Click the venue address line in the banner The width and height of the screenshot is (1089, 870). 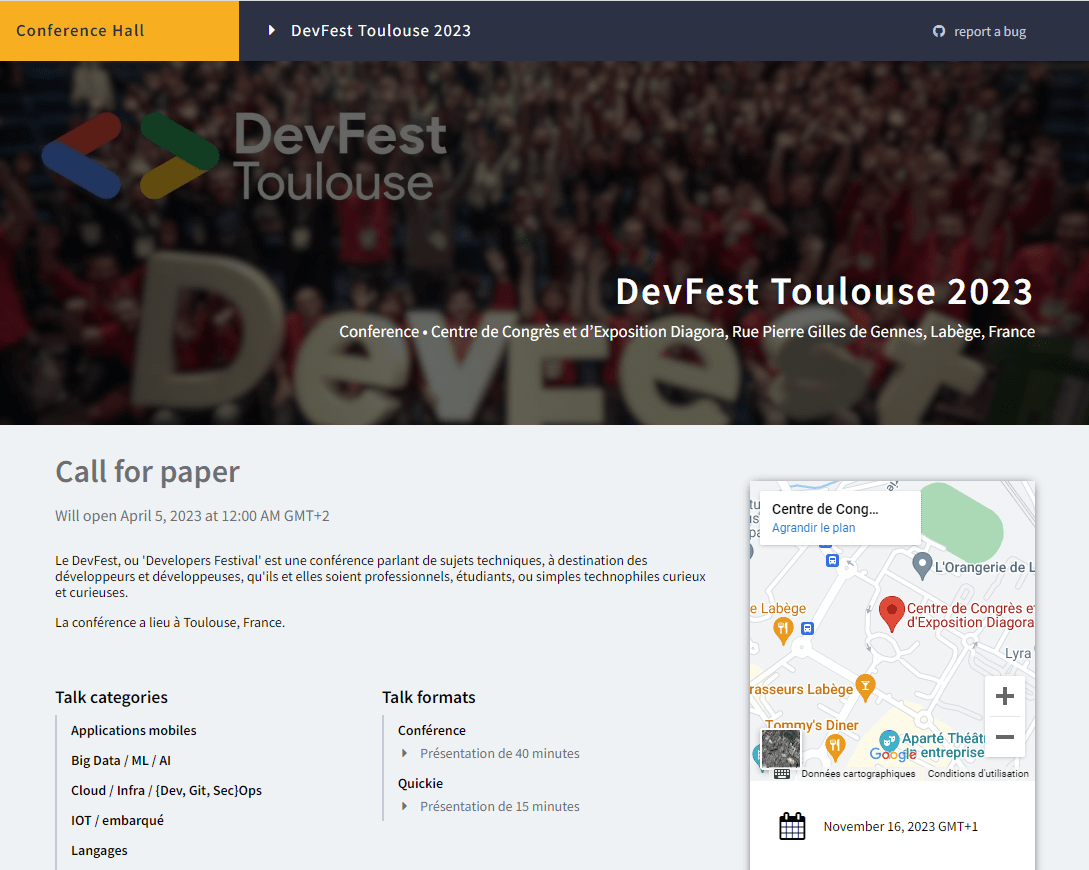pos(687,332)
